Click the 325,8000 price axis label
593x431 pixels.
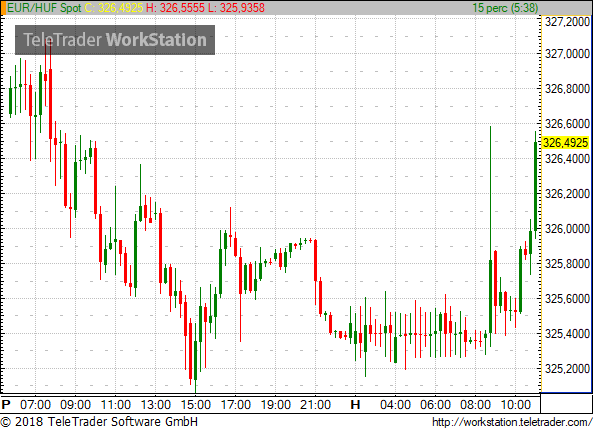pos(567,264)
